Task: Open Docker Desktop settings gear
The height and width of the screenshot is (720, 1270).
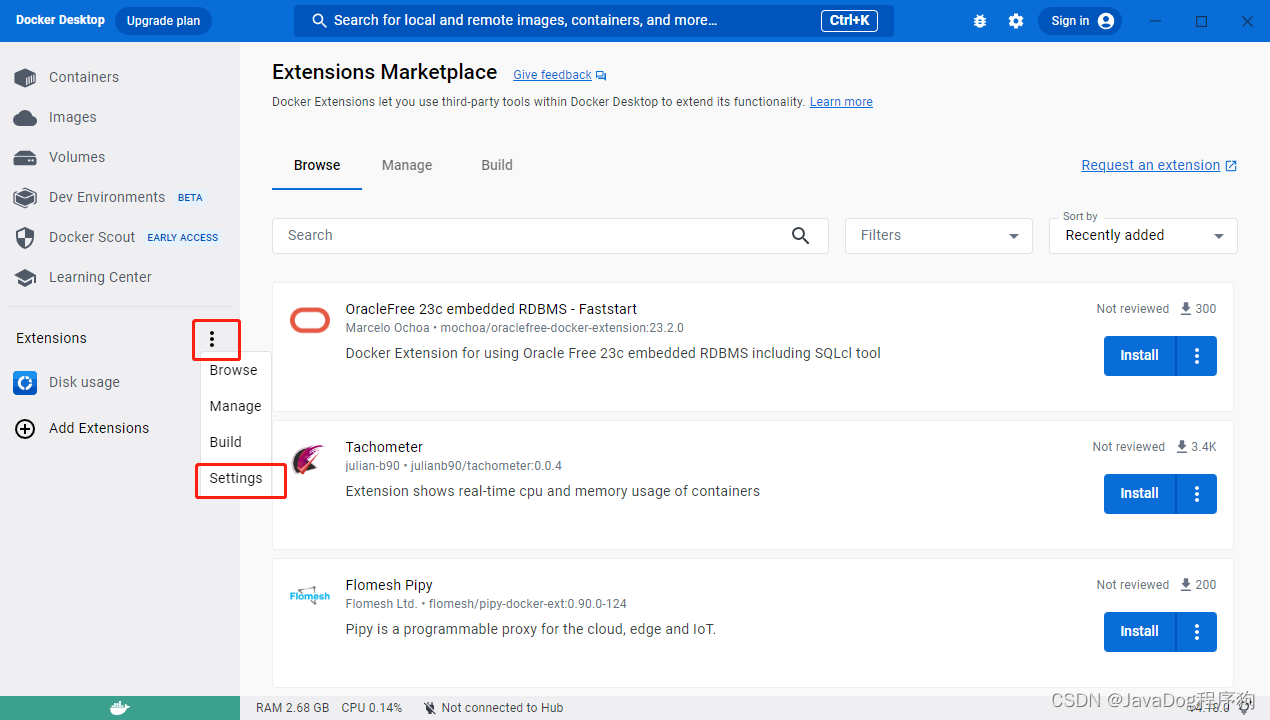Action: 1016,20
